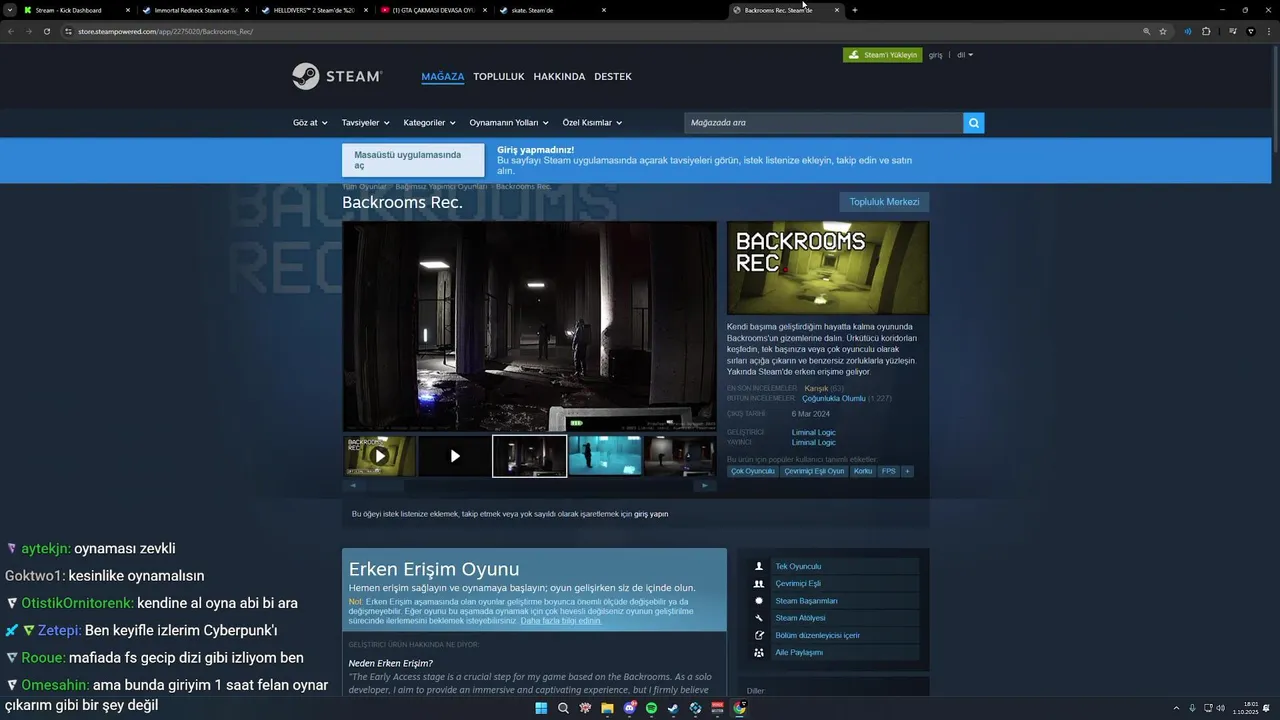
Task: Click the left arrow of the media strip
Action: pyautogui.click(x=351, y=486)
